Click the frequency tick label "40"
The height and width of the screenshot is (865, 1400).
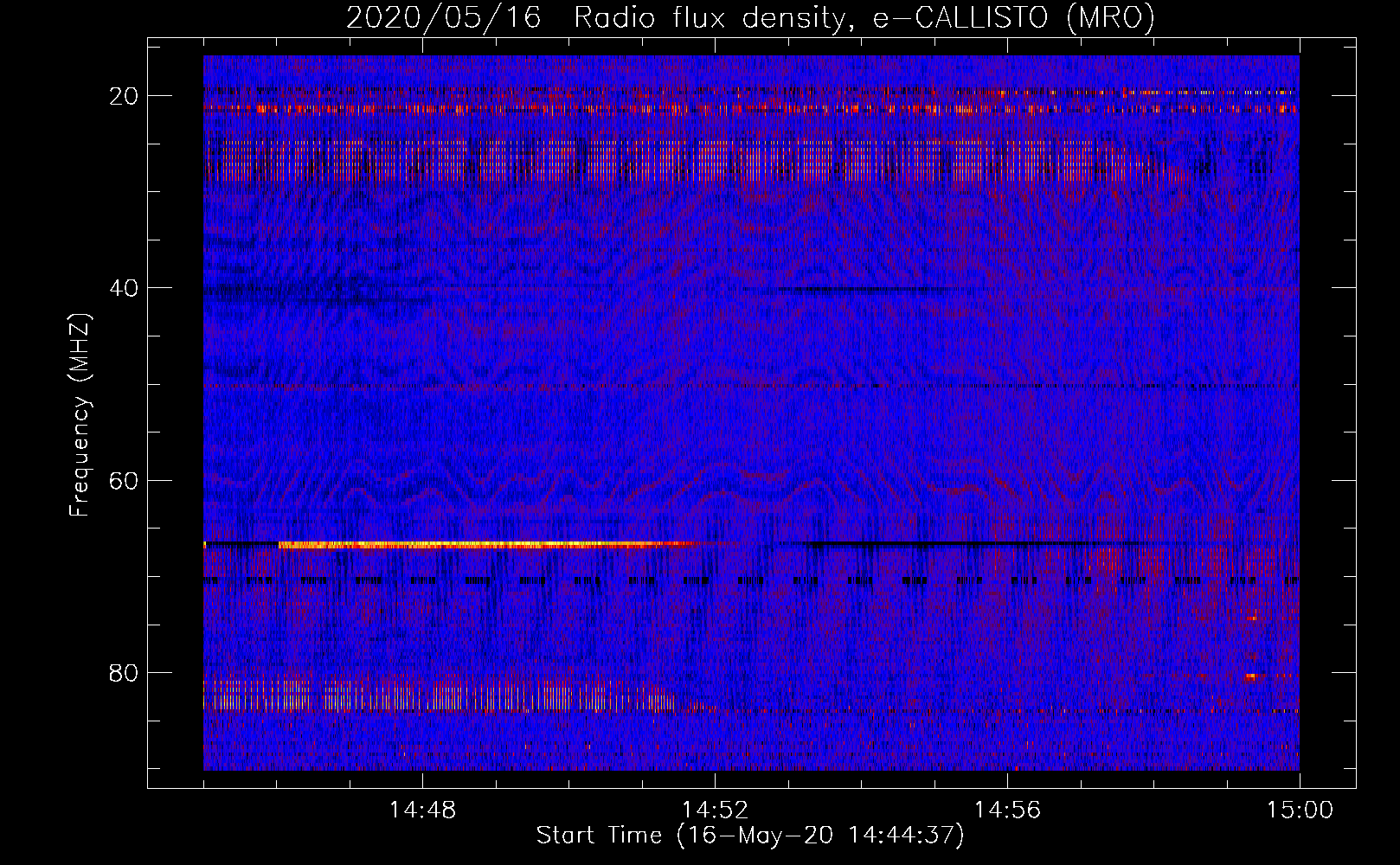125,287
